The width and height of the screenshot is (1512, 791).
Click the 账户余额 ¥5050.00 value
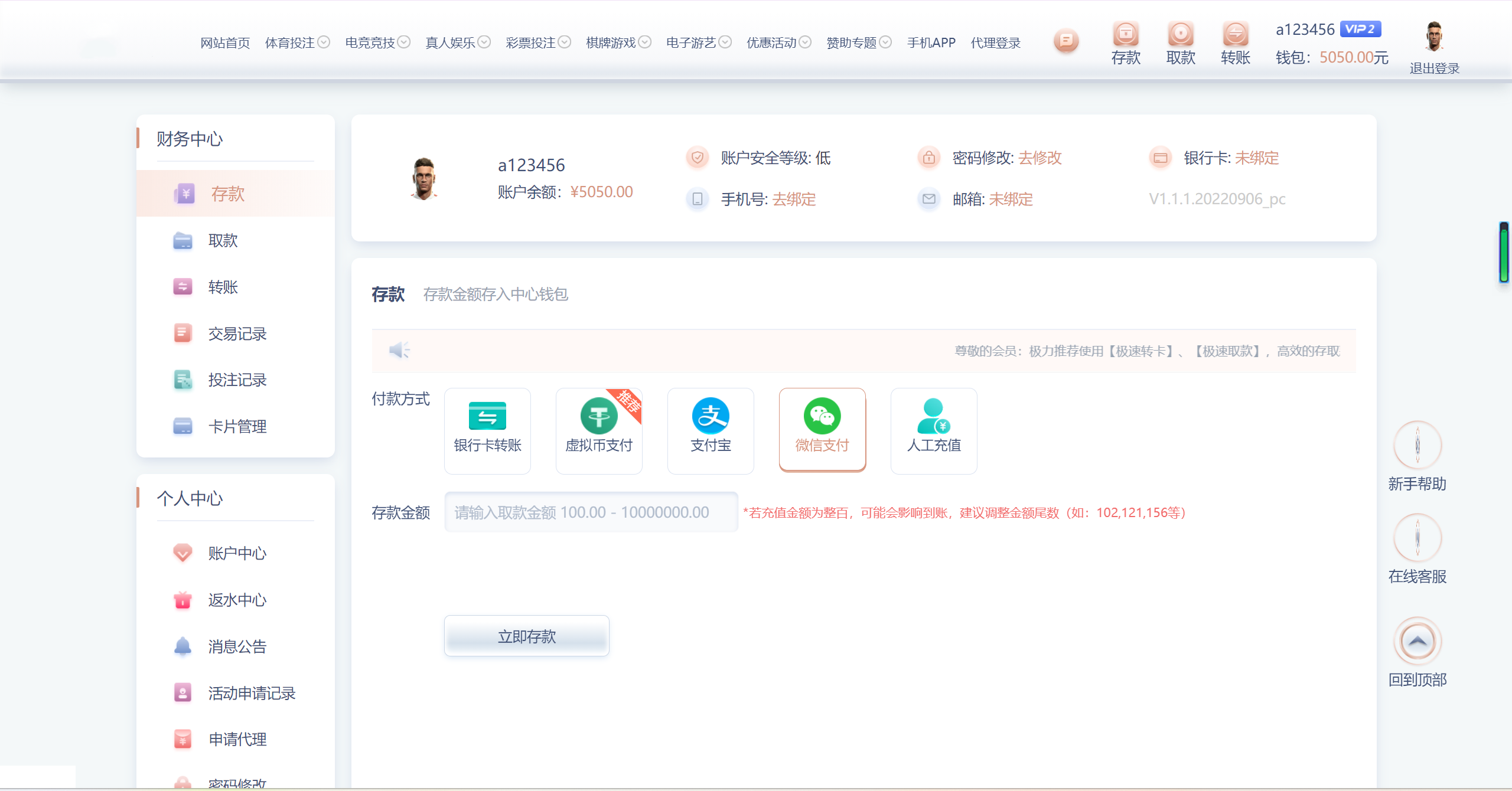[601, 192]
